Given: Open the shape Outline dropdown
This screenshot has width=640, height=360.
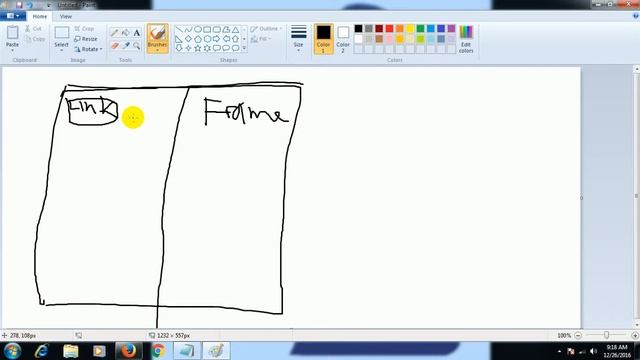Looking at the screenshot, I should (x=266, y=29).
